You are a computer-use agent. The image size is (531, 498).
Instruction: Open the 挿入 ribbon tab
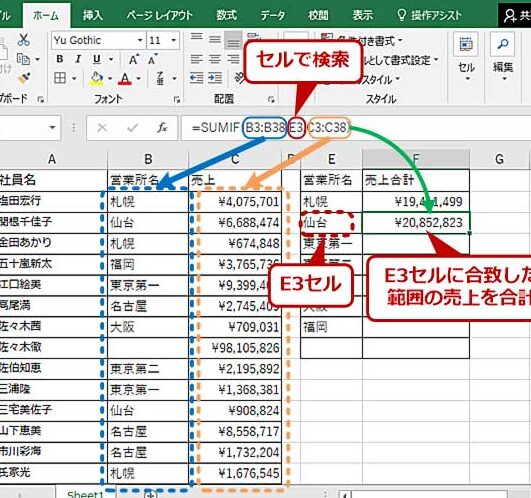pos(93,15)
